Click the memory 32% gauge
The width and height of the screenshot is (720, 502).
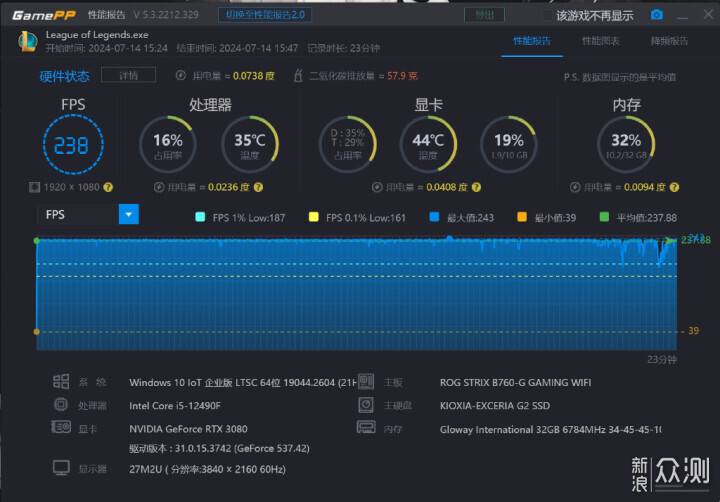point(626,145)
